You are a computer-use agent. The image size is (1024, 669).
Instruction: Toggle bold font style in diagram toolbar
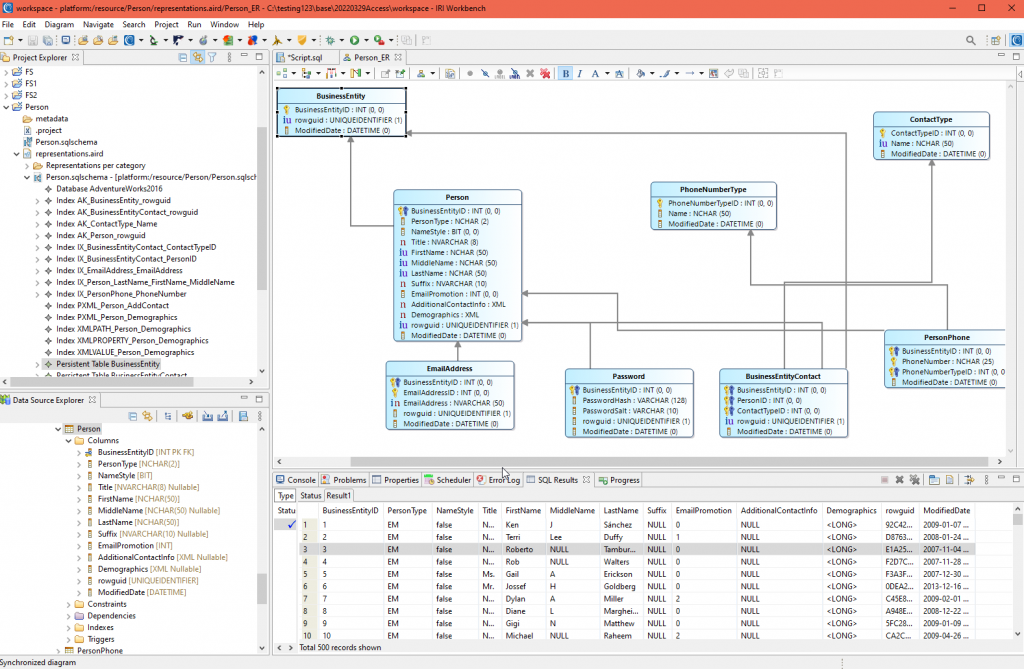coord(566,73)
